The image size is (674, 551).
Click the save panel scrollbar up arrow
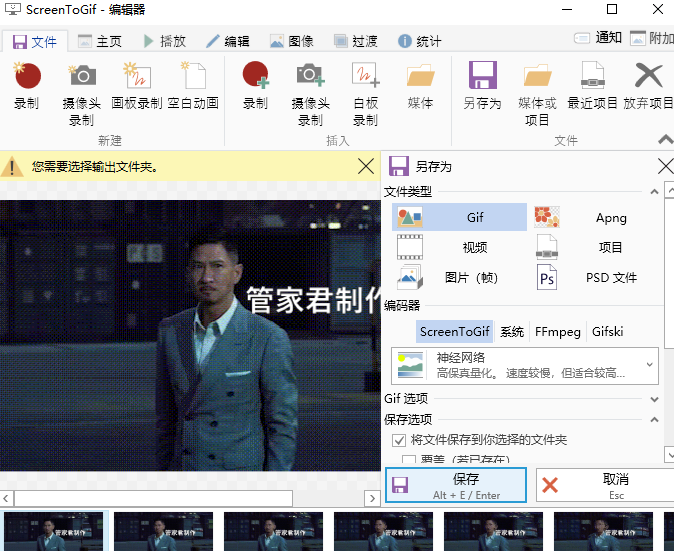pos(670,189)
